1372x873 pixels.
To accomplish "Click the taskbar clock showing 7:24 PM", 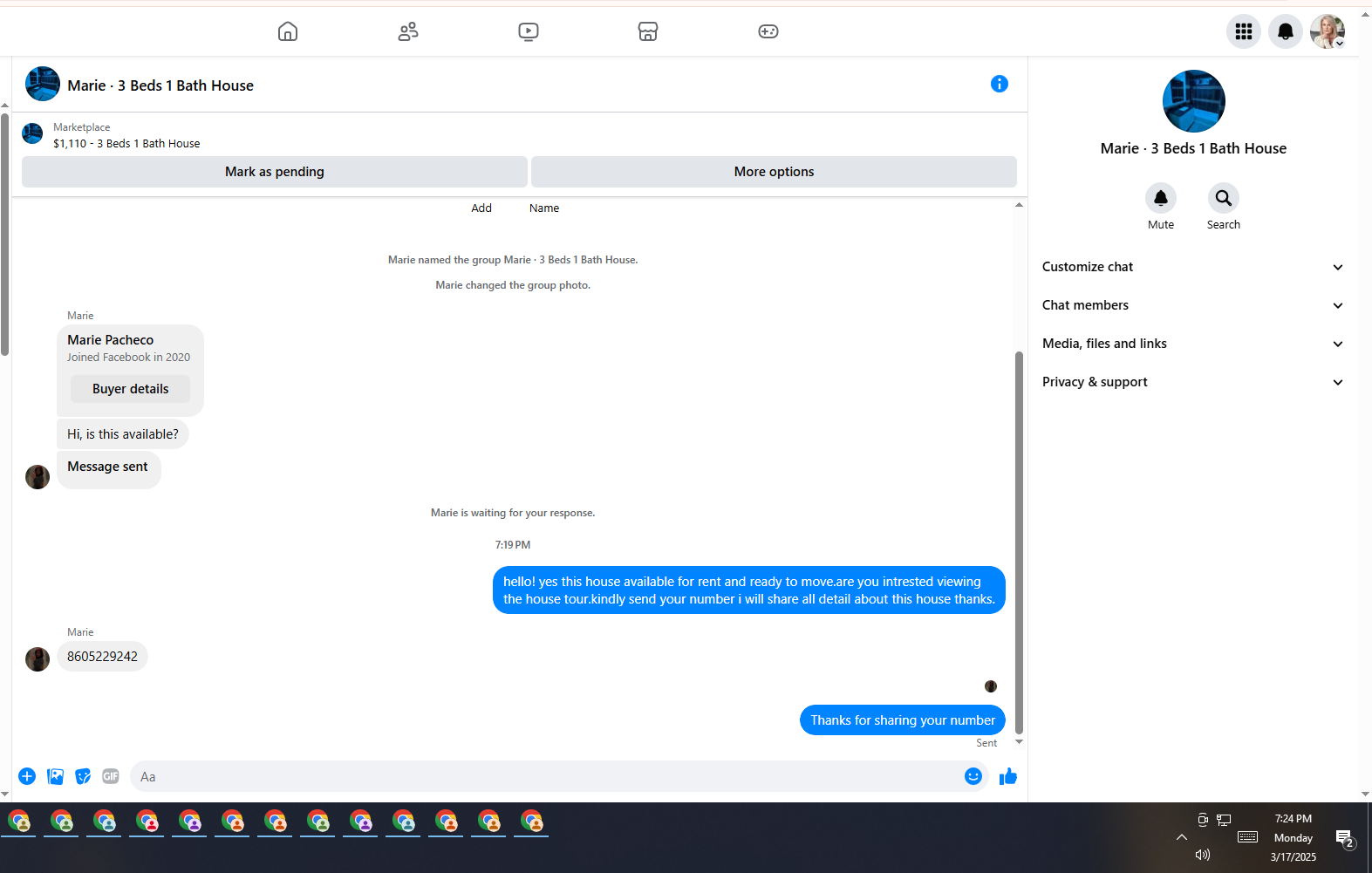I will 1293,819.
